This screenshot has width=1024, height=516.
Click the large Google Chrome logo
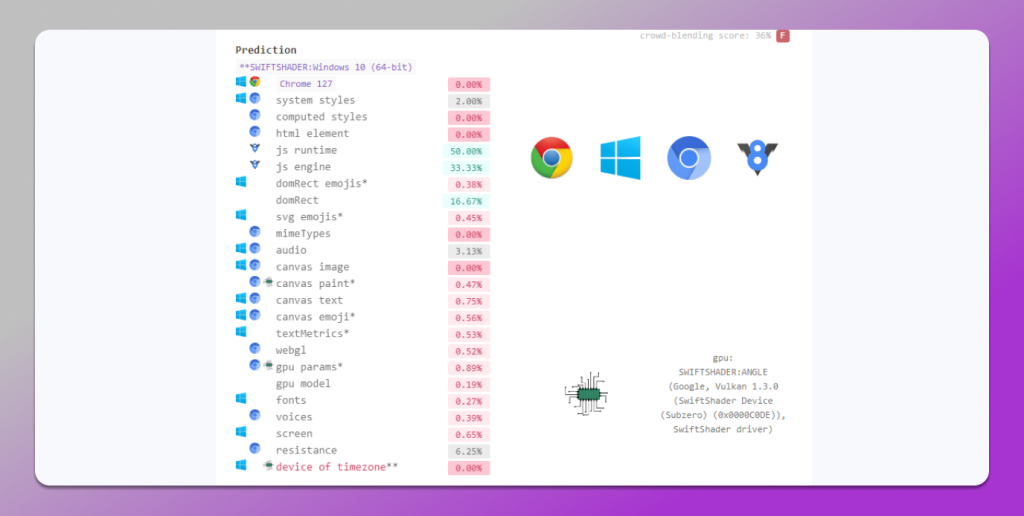point(551,158)
